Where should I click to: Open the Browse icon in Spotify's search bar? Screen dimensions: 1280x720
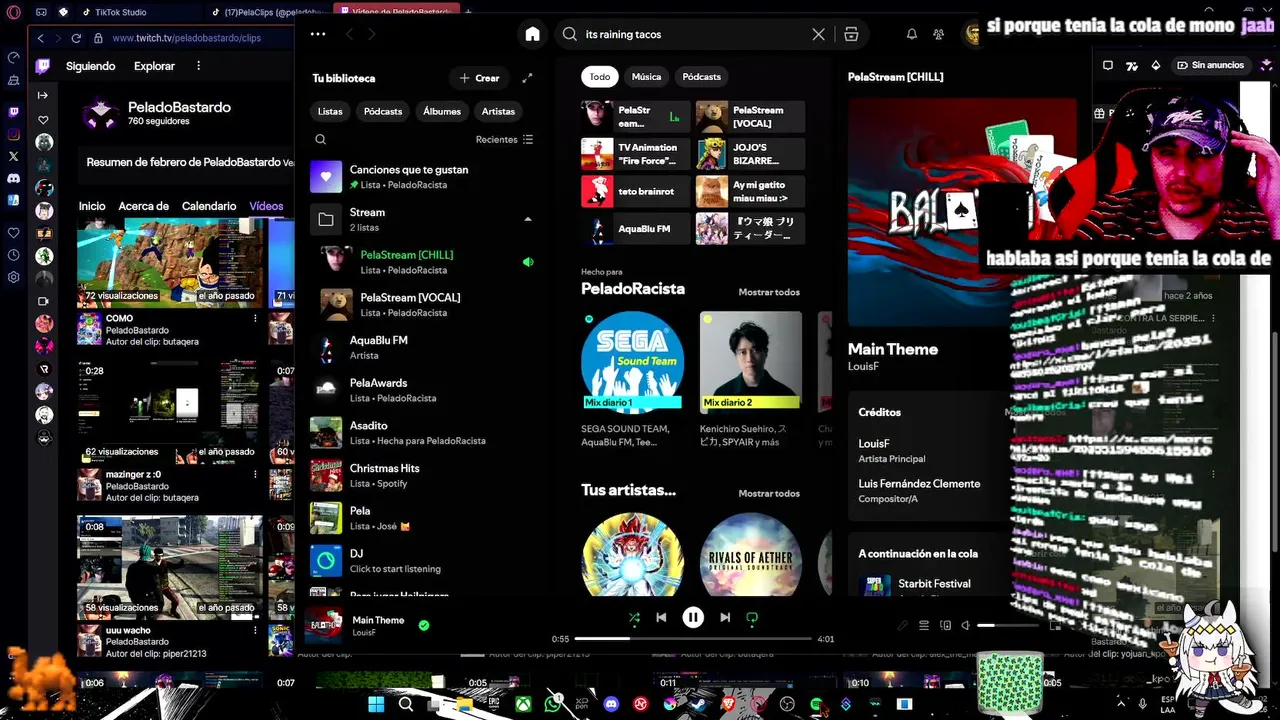pos(851,34)
